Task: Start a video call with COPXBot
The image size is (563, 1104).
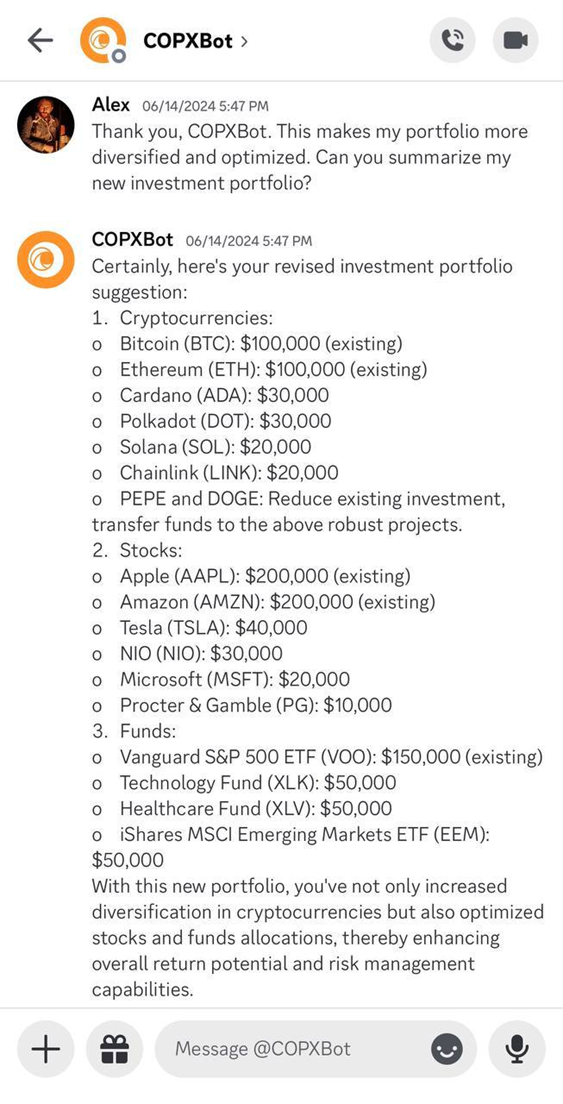Action: [x=516, y=40]
